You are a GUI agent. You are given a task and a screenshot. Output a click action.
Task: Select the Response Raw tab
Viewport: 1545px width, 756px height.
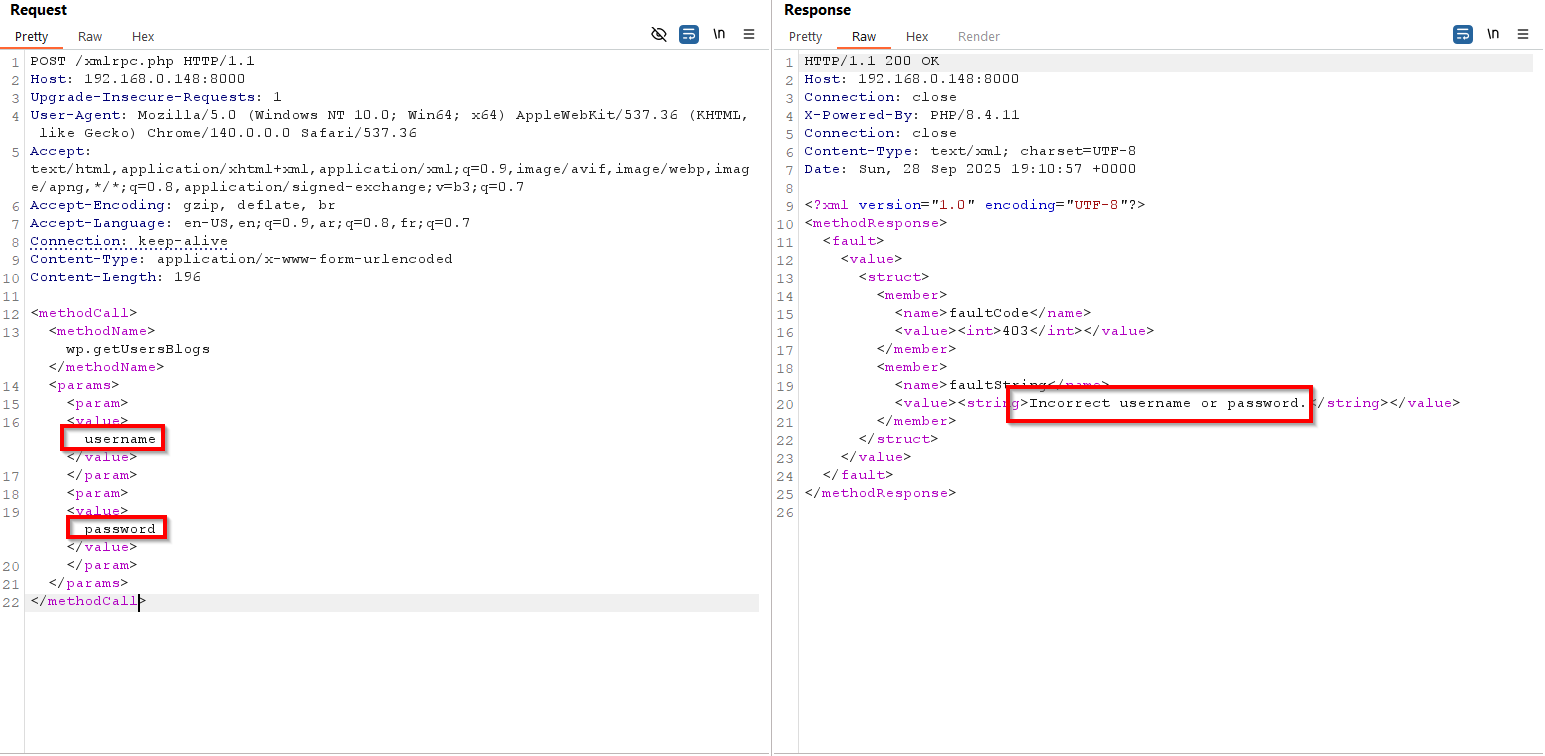[864, 37]
